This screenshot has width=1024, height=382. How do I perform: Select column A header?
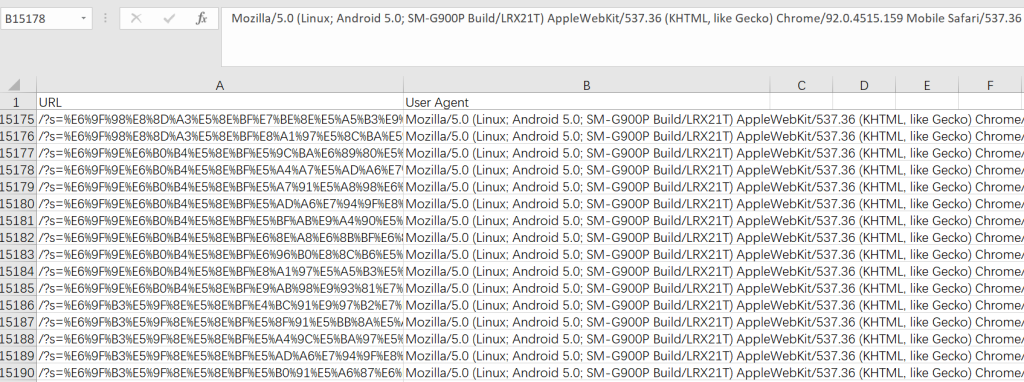pyautogui.click(x=220, y=86)
